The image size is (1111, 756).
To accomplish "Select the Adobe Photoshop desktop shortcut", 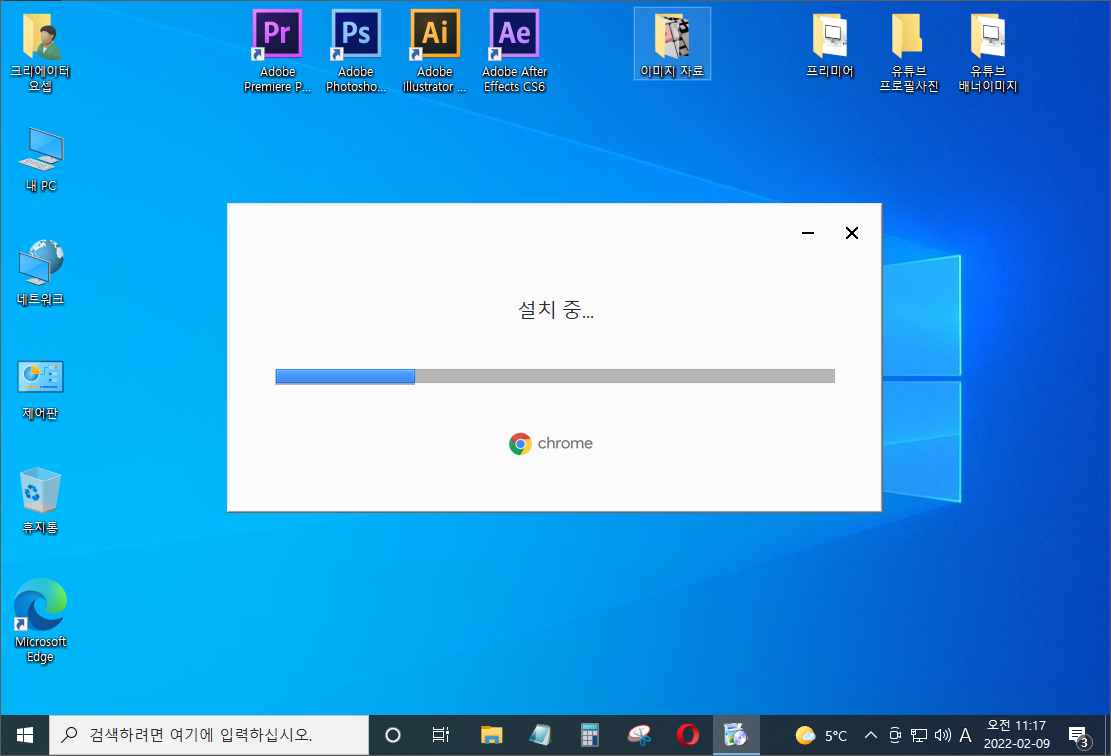I will (x=356, y=51).
